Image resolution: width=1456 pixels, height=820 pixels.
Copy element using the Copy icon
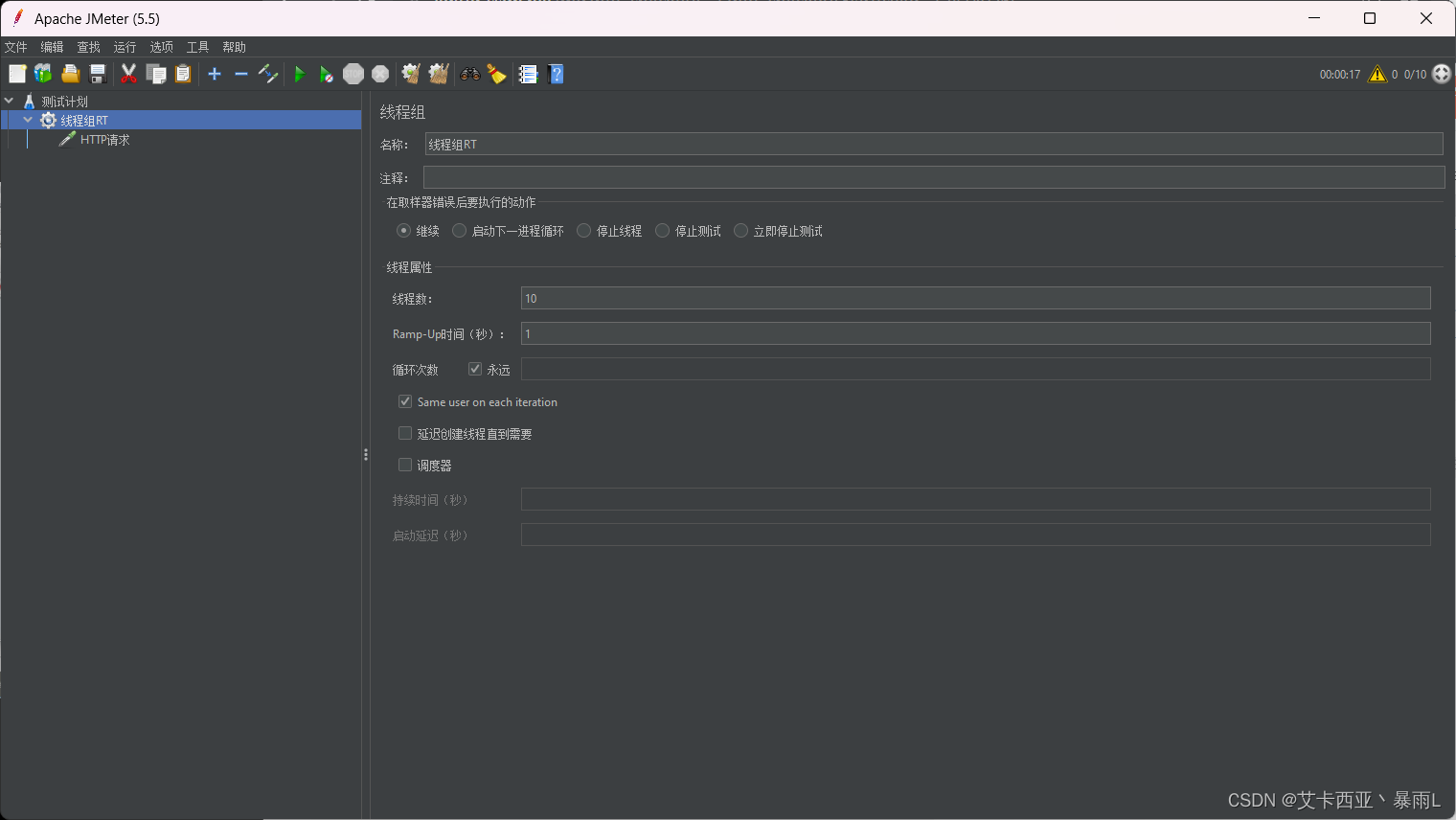(156, 74)
